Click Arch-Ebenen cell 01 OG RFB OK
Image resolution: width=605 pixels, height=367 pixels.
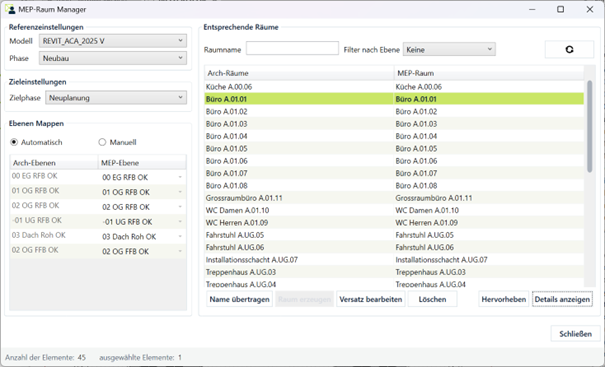tap(54, 191)
